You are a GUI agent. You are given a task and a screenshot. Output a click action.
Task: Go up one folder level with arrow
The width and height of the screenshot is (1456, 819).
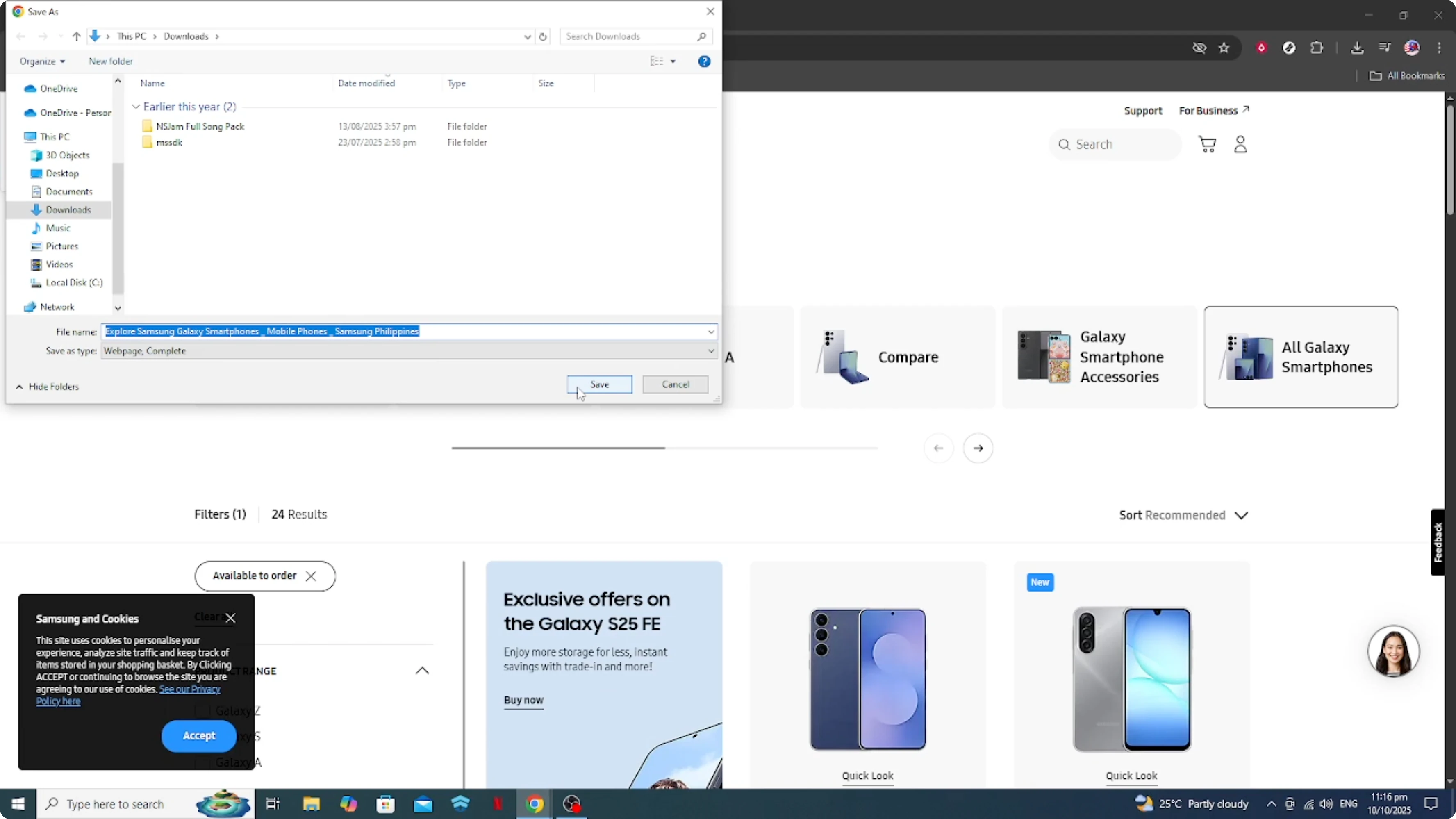(76, 36)
